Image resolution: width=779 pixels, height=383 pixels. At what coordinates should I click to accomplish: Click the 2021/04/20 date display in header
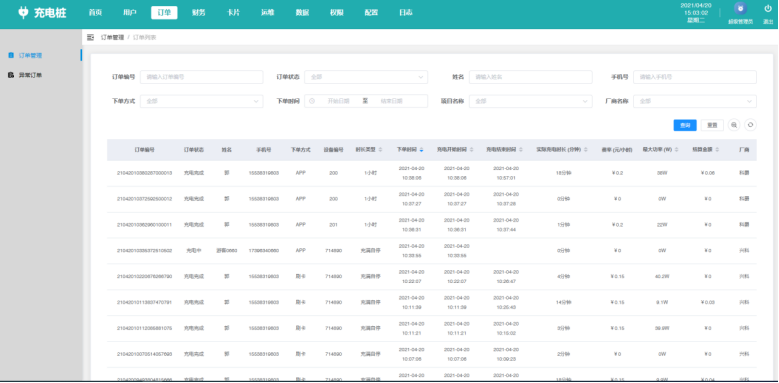[696, 5]
